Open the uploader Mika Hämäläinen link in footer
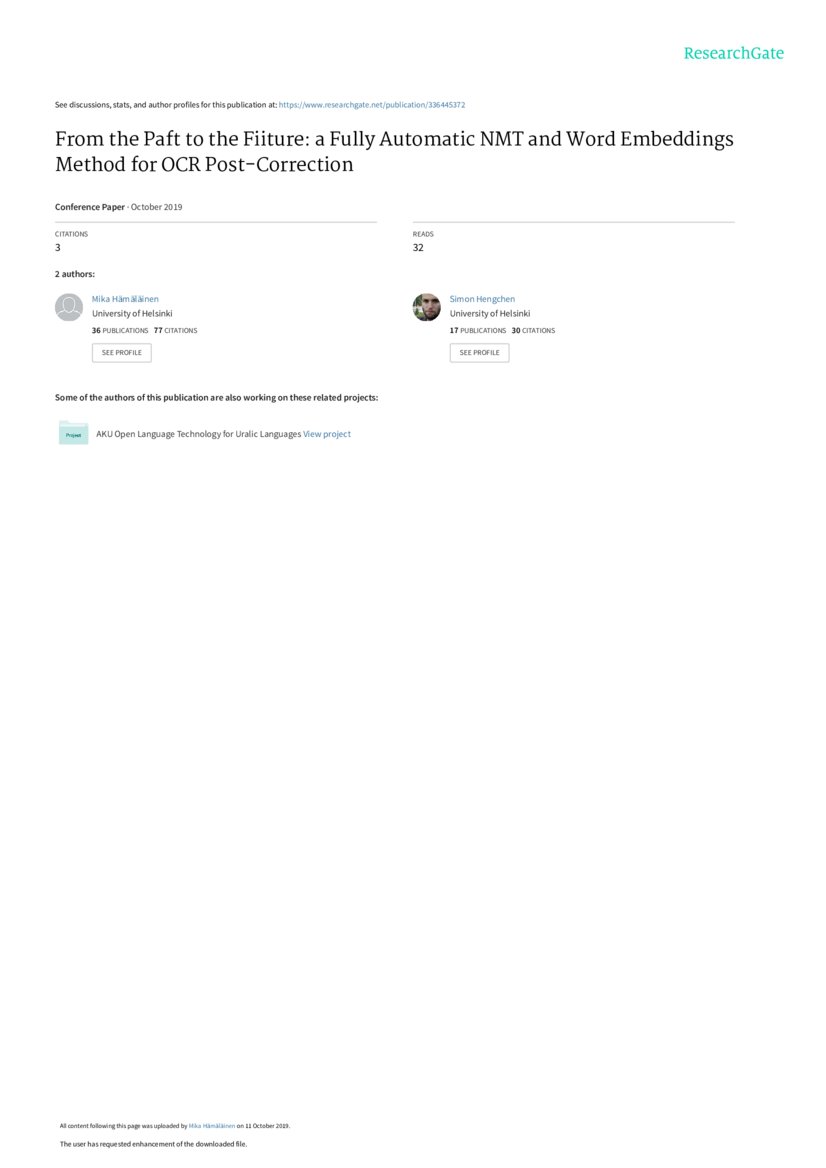The width and height of the screenshot is (826, 1168). (212, 1126)
